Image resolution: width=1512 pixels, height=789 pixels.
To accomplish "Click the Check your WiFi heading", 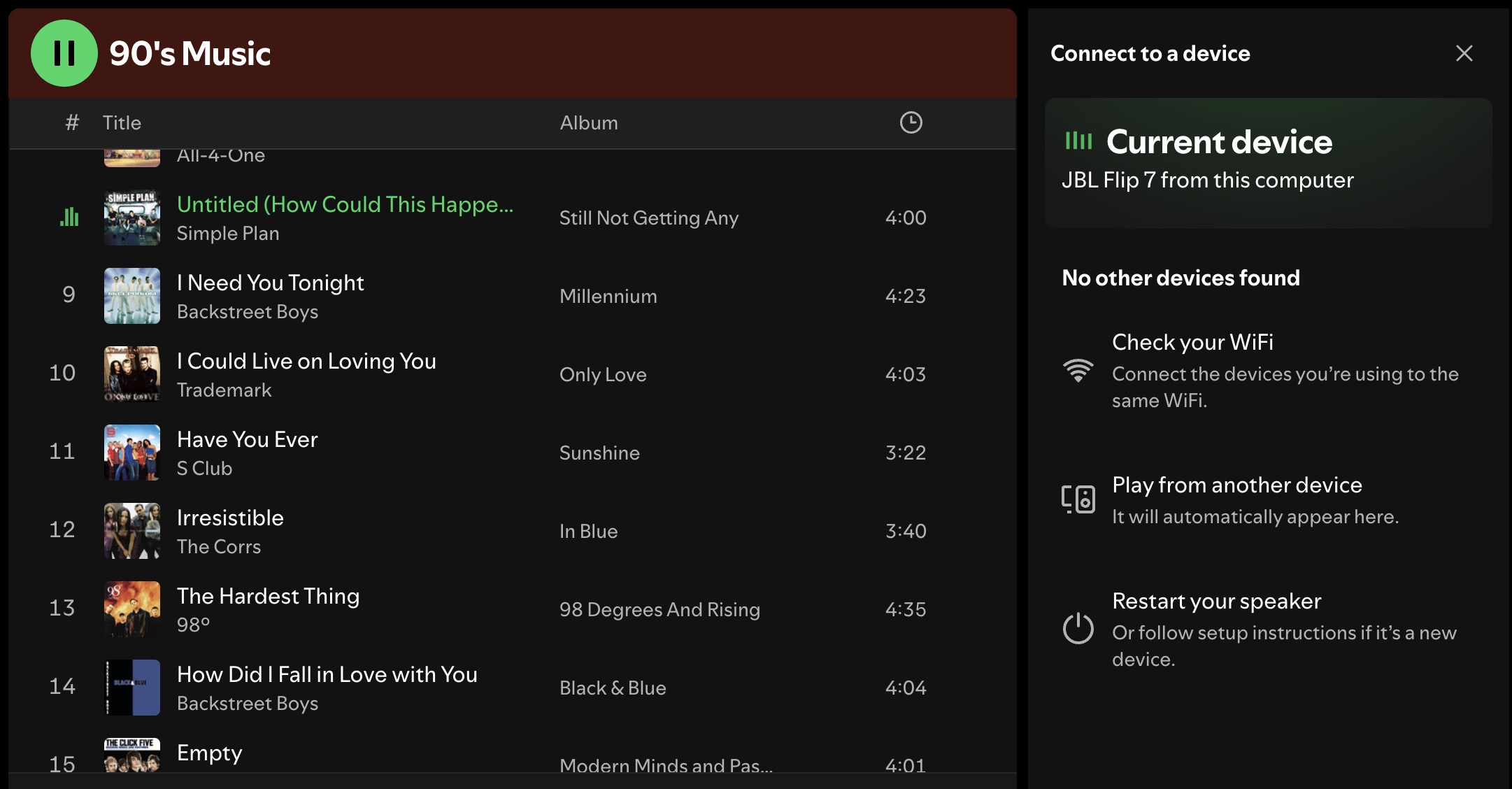I will 1192,342.
